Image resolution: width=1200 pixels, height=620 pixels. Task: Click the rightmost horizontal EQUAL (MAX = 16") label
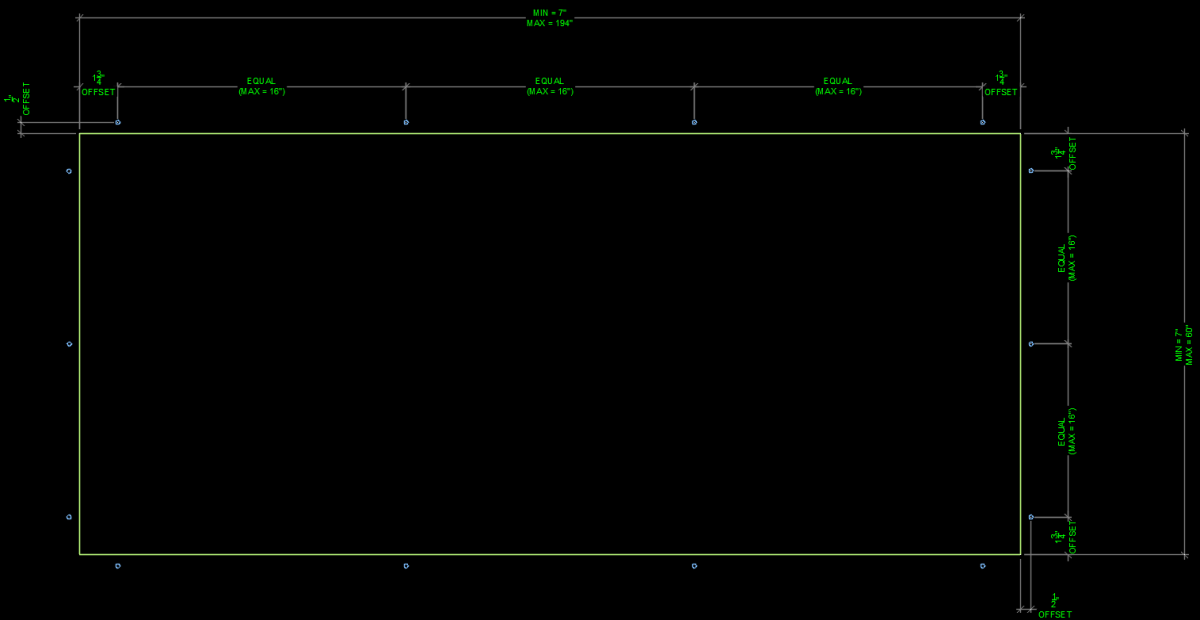pyautogui.click(x=838, y=86)
